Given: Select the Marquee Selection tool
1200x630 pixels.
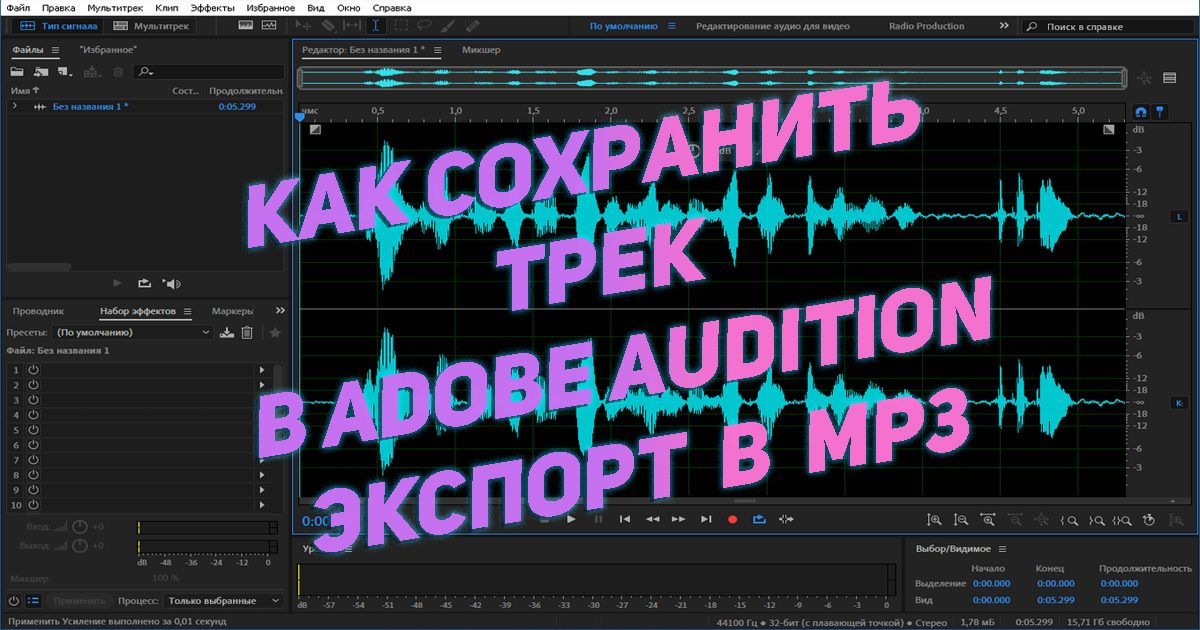Looking at the screenshot, I should [x=401, y=26].
